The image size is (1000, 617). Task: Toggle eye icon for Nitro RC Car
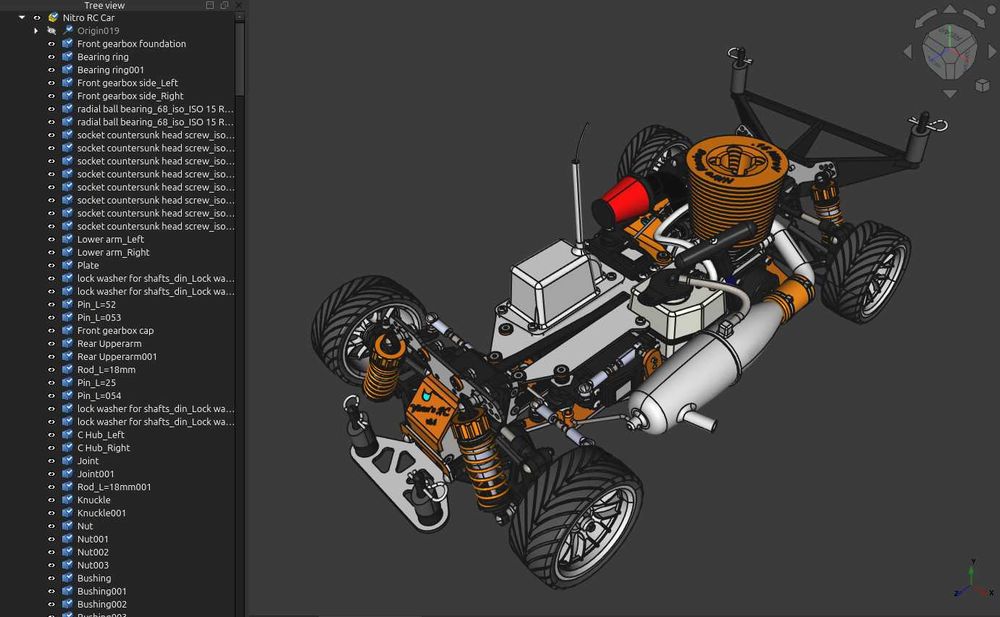[37, 18]
